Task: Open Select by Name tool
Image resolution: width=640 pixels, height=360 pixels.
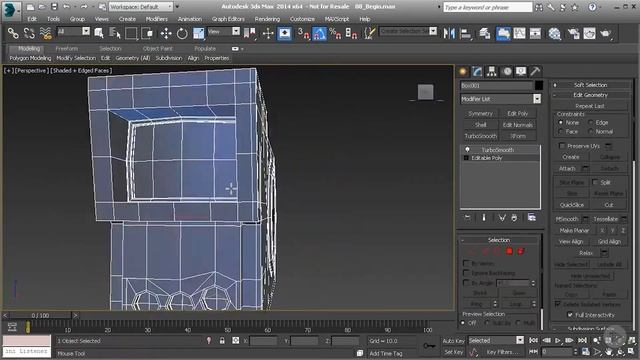Action: 115,33
